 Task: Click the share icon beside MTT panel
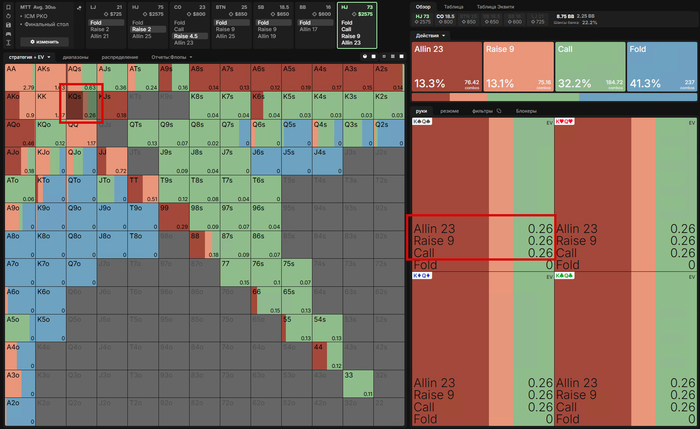[x=79, y=8]
